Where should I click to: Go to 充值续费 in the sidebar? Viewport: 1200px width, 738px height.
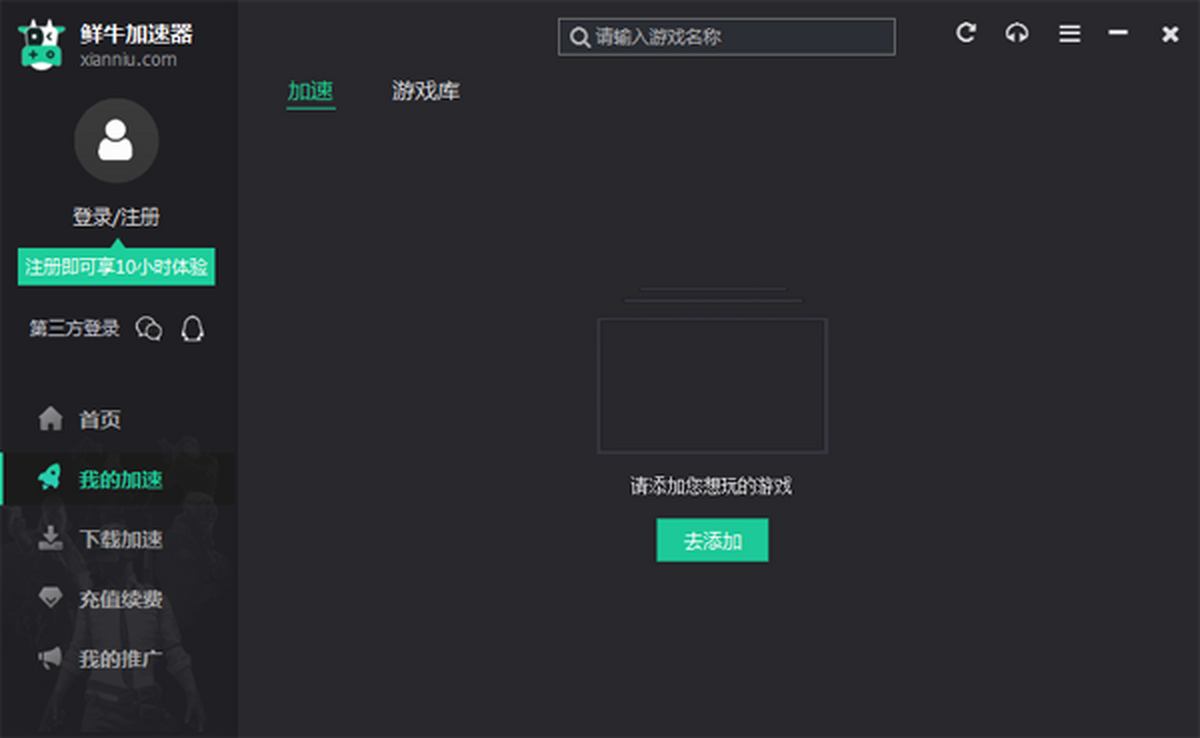coord(120,600)
